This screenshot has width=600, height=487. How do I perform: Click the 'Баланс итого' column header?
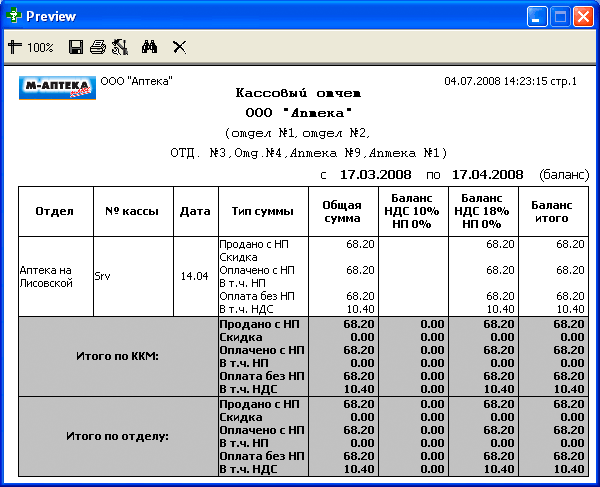552,212
